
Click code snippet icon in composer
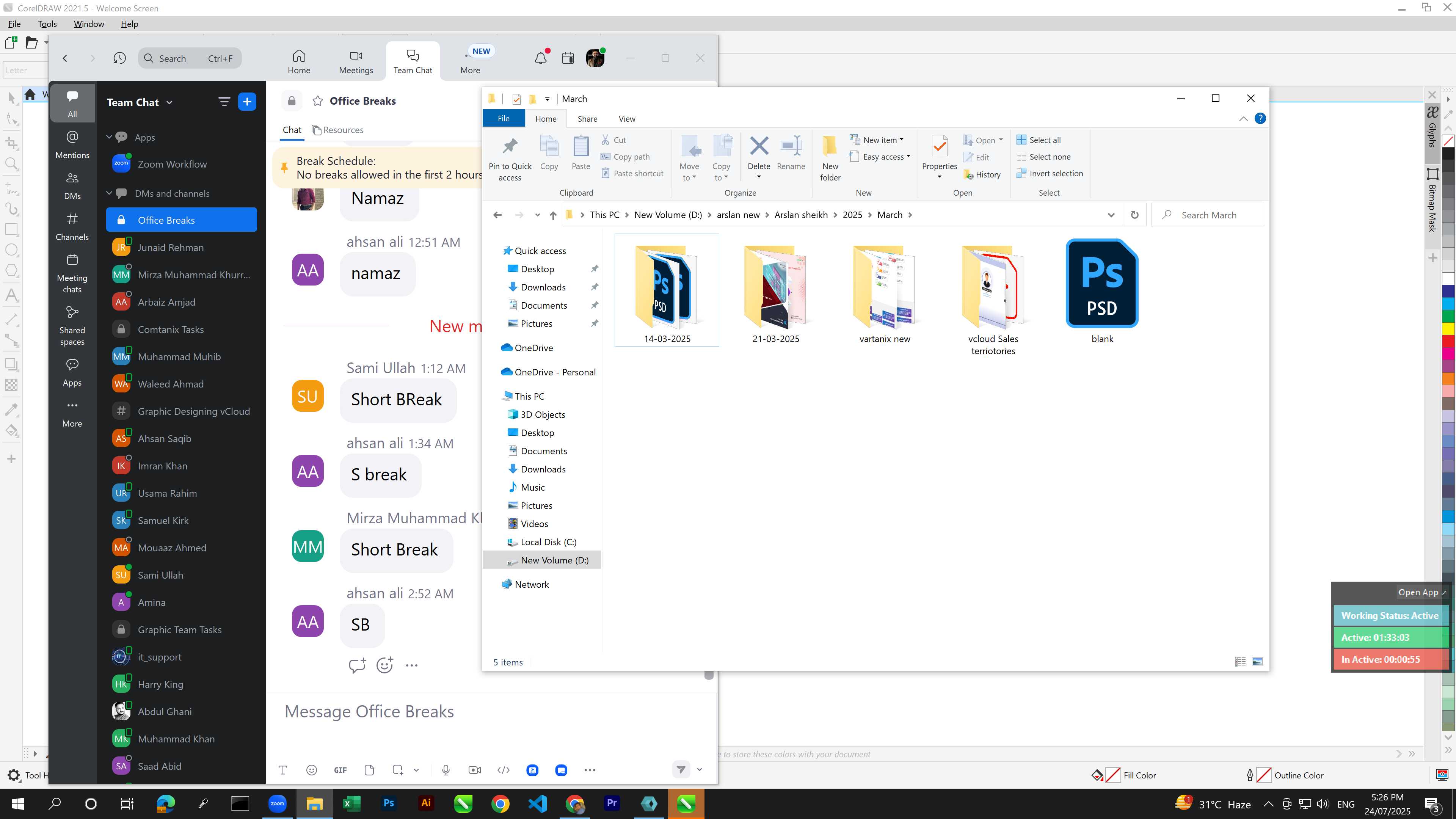(x=504, y=770)
